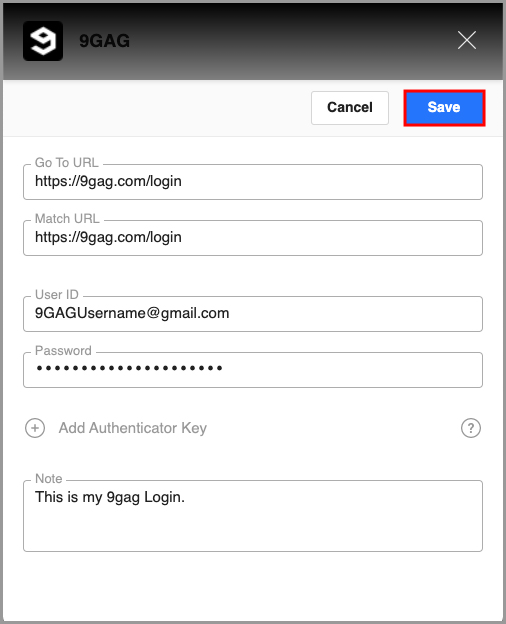The height and width of the screenshot is (624, 506).
Task: Click the Go To URL label
Action: coord(66,162)
